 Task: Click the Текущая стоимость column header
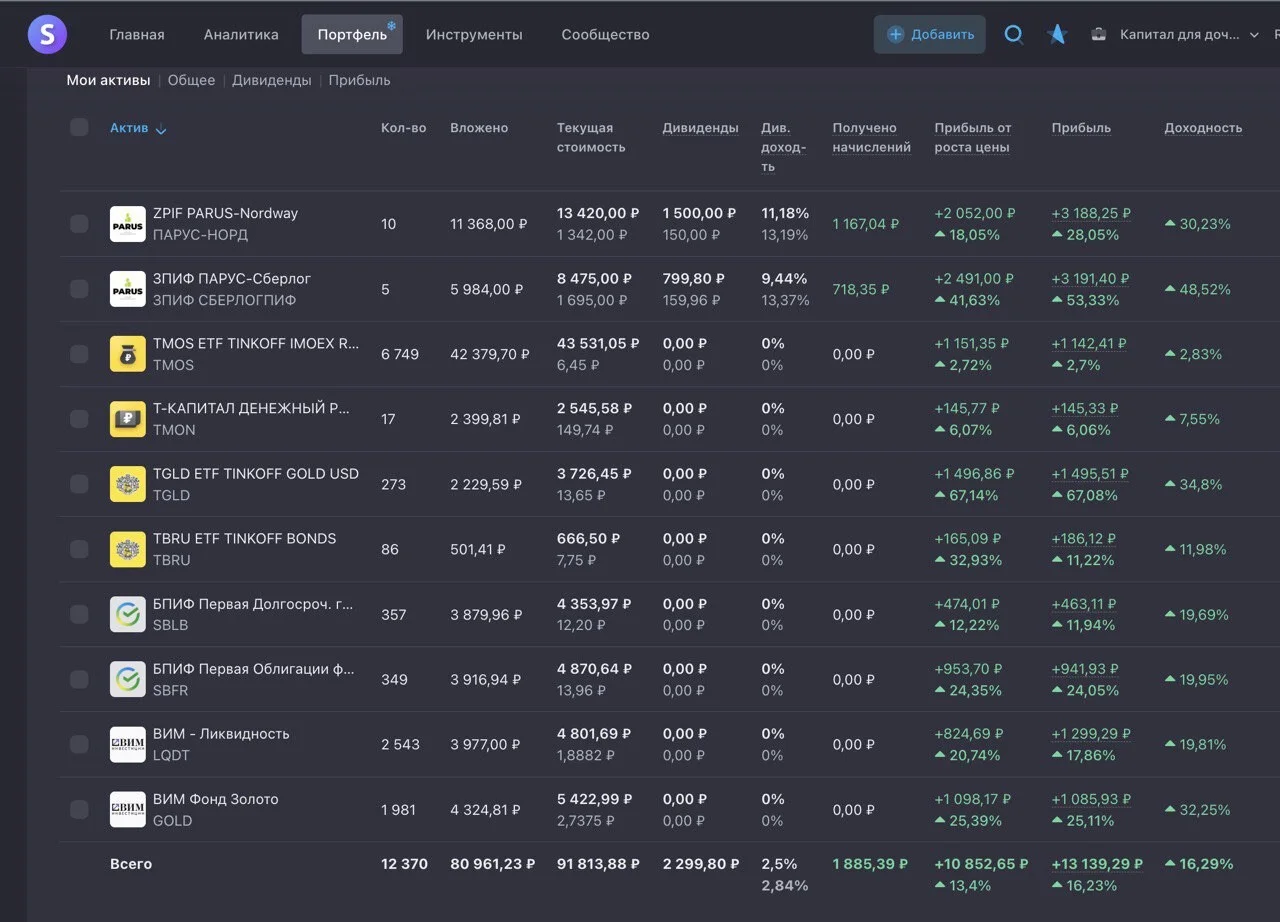pyautogui.click(x=591, y=137)
